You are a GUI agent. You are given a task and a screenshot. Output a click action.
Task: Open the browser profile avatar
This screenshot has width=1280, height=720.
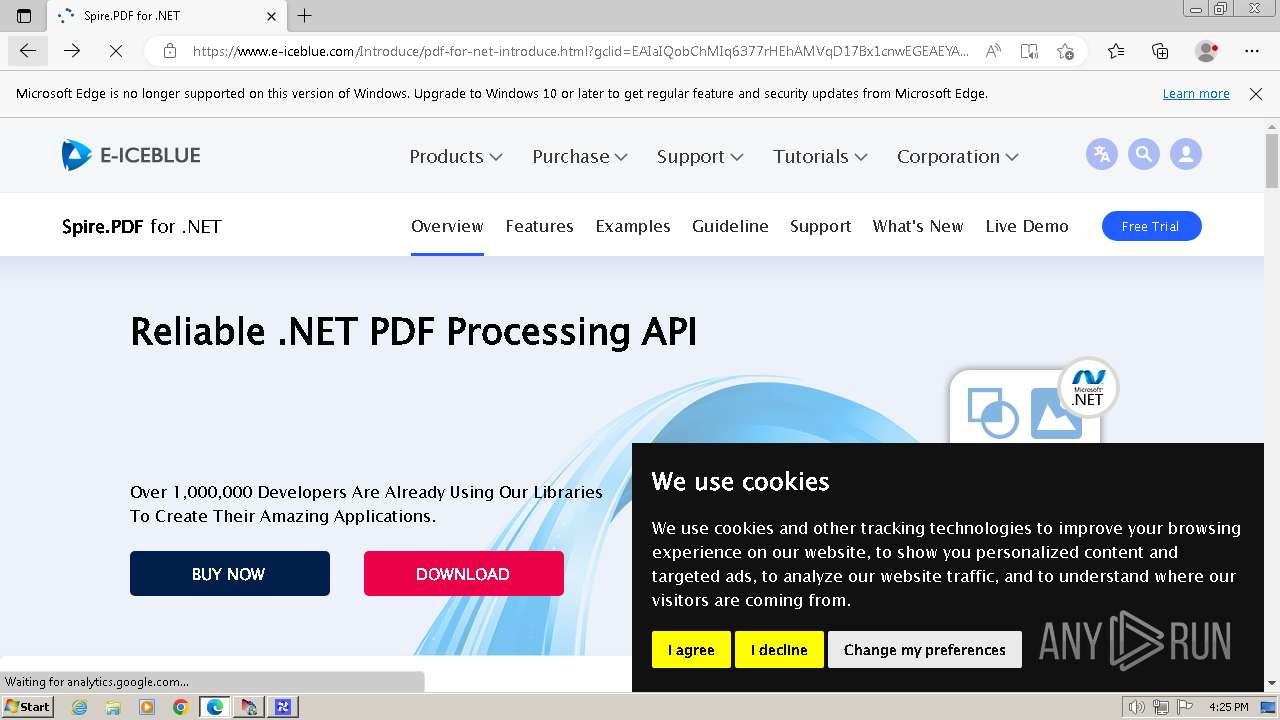tap(1207, 51)
